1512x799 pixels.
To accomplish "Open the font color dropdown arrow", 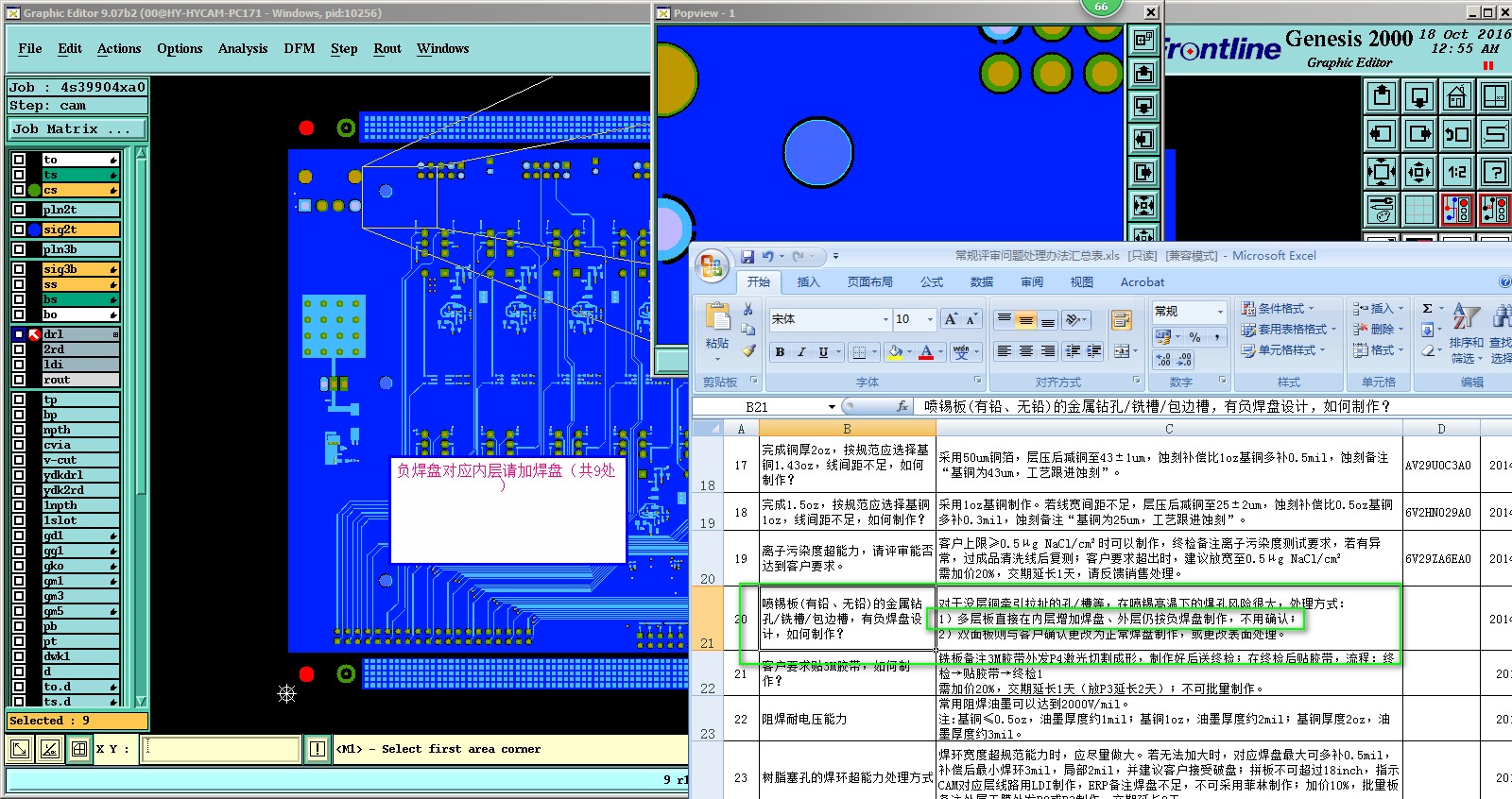I will [x=940, y=351].
